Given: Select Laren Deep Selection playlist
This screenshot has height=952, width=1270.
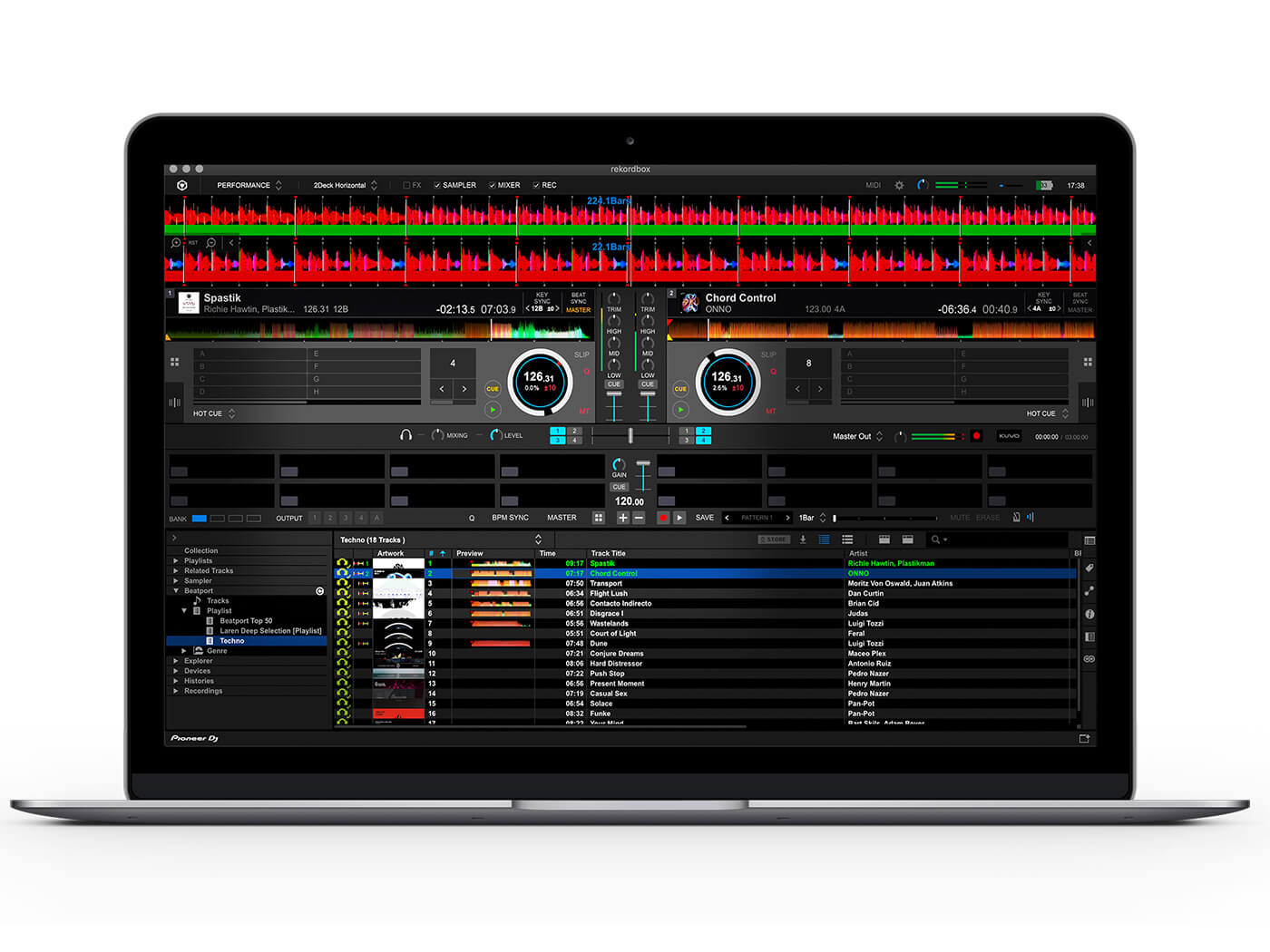Looking at the screenshot, I should coord(270,631).
